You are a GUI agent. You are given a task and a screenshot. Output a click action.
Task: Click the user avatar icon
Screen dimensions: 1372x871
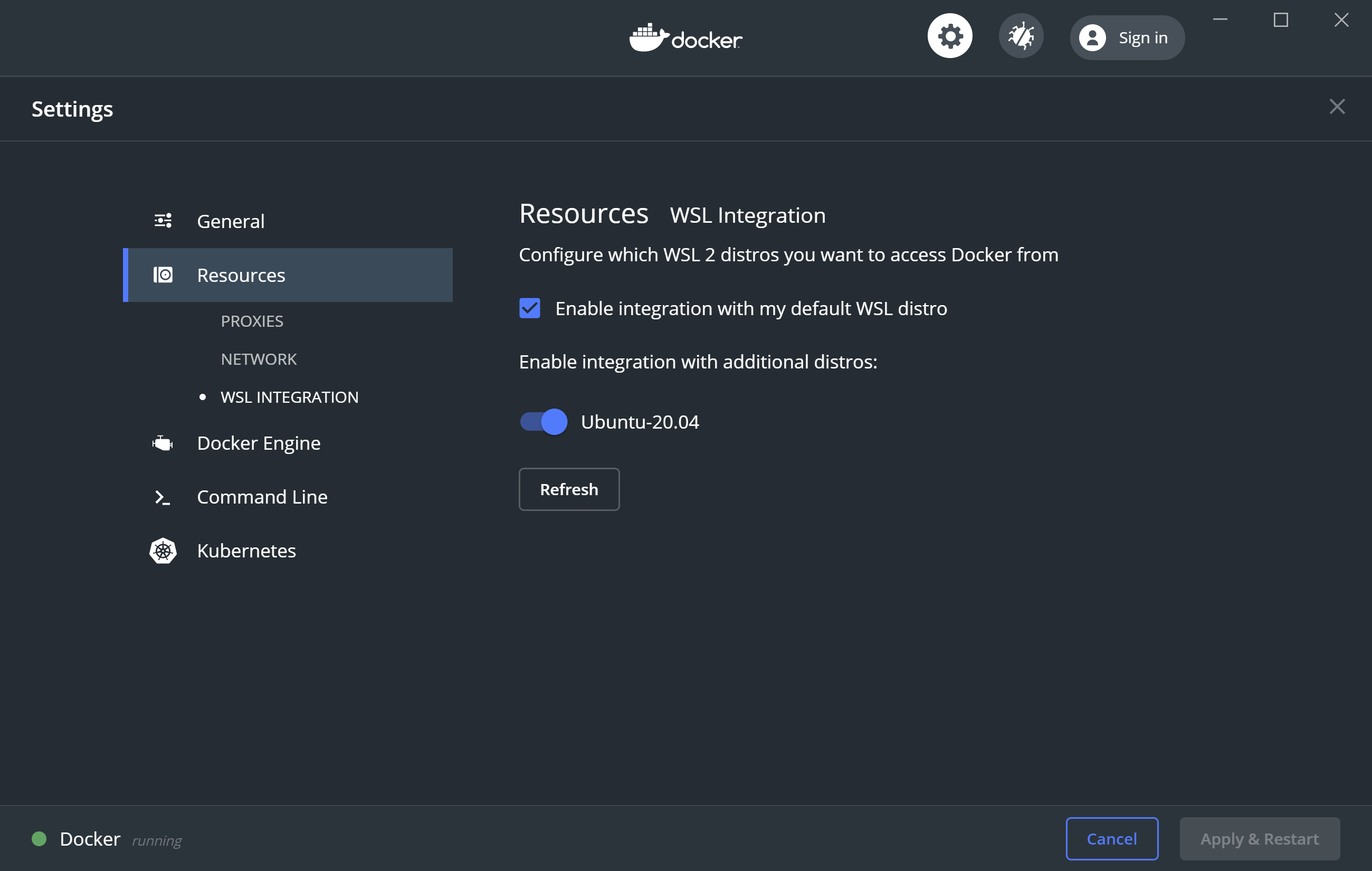[1092, 37]
